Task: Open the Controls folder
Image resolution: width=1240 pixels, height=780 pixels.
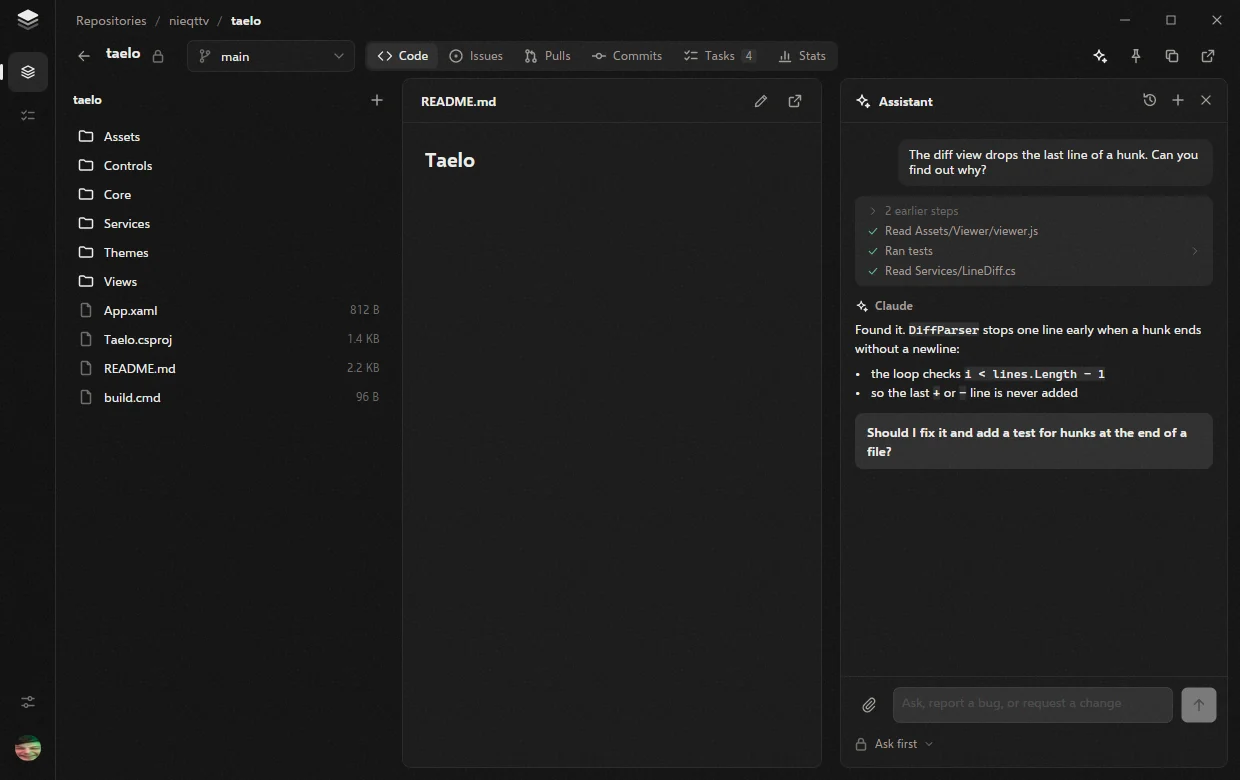Action: click(x=229, y=165)
